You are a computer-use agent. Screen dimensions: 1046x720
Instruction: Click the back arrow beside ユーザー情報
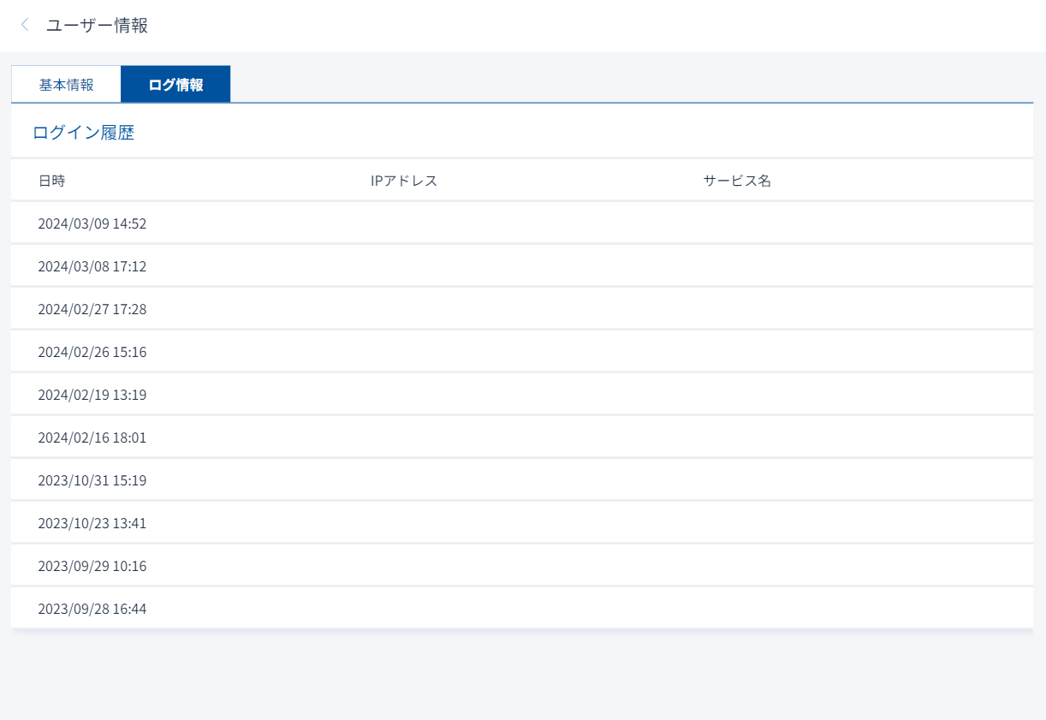click(25, 25)
